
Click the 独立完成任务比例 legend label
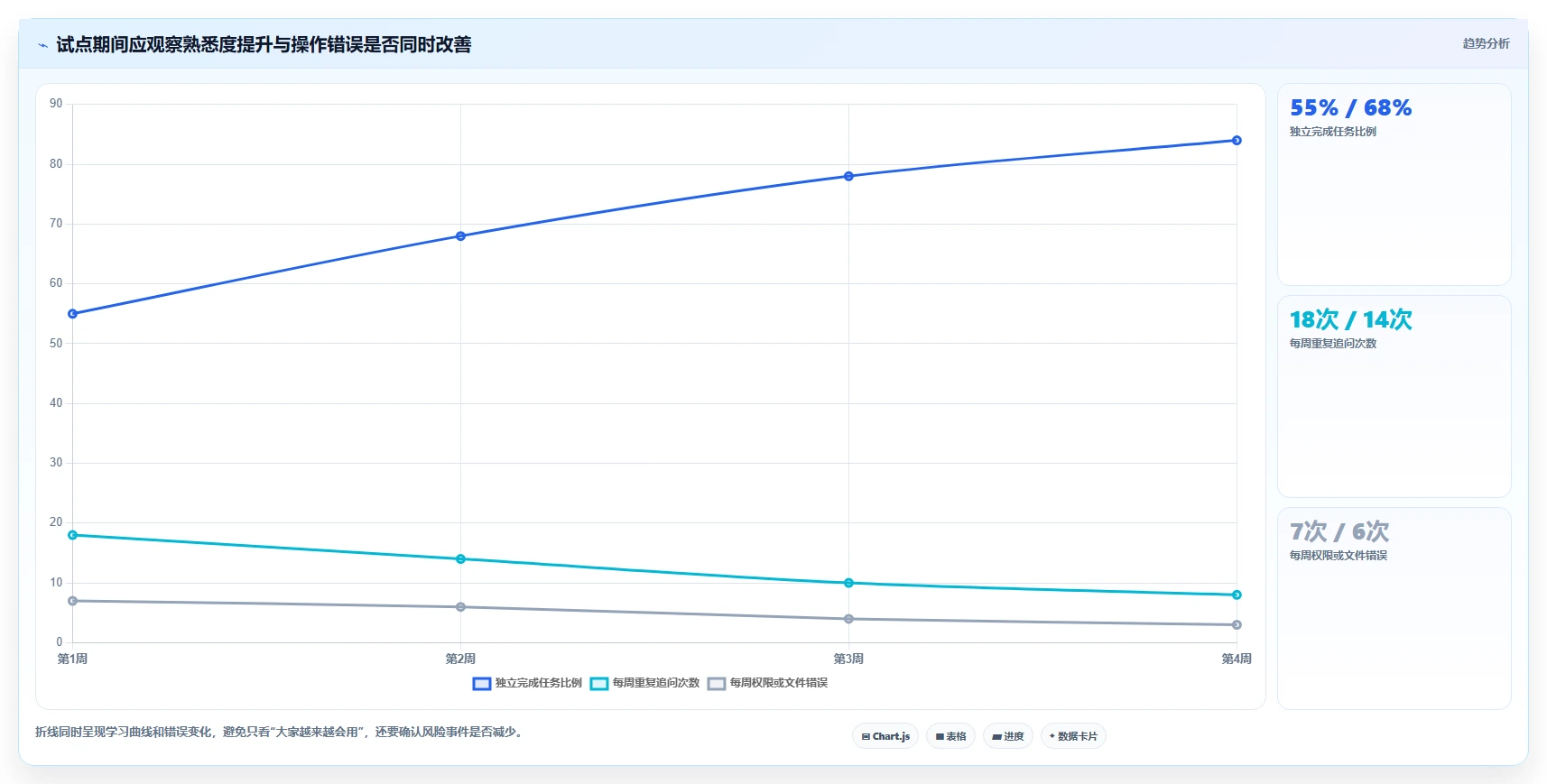coord(539,683)
